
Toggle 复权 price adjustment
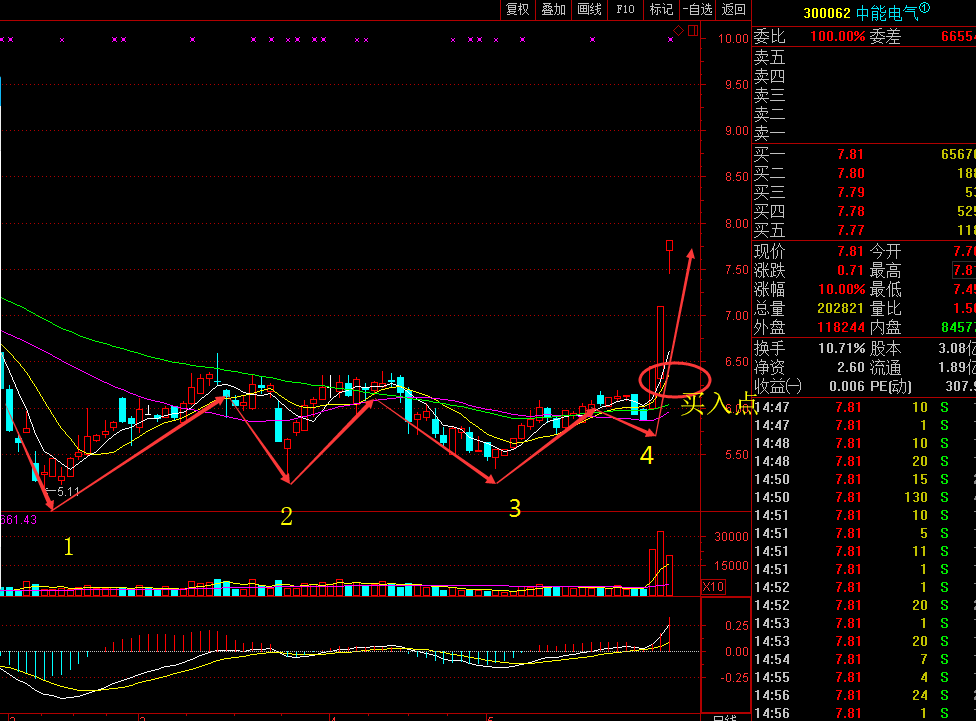point(517,9)
